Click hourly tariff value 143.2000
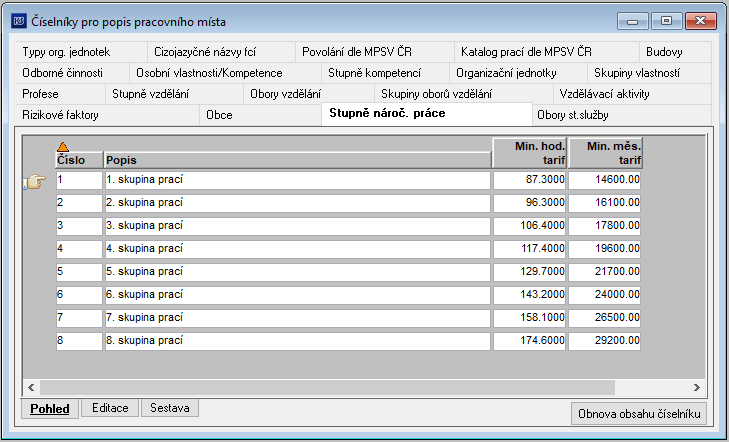Image resolution: width=729 pixels, height=442 pixels. [x=529, y=295]
